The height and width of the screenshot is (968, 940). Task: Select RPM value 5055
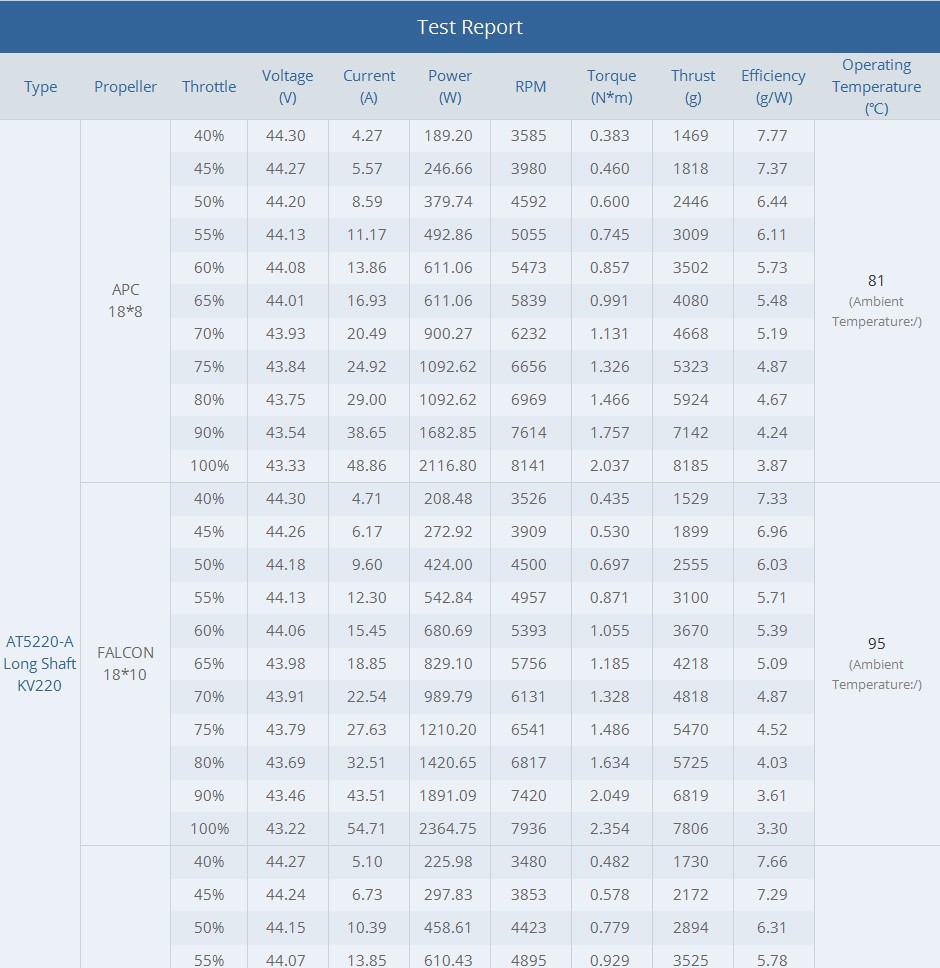pyautogui.click(x=528, y=235)
